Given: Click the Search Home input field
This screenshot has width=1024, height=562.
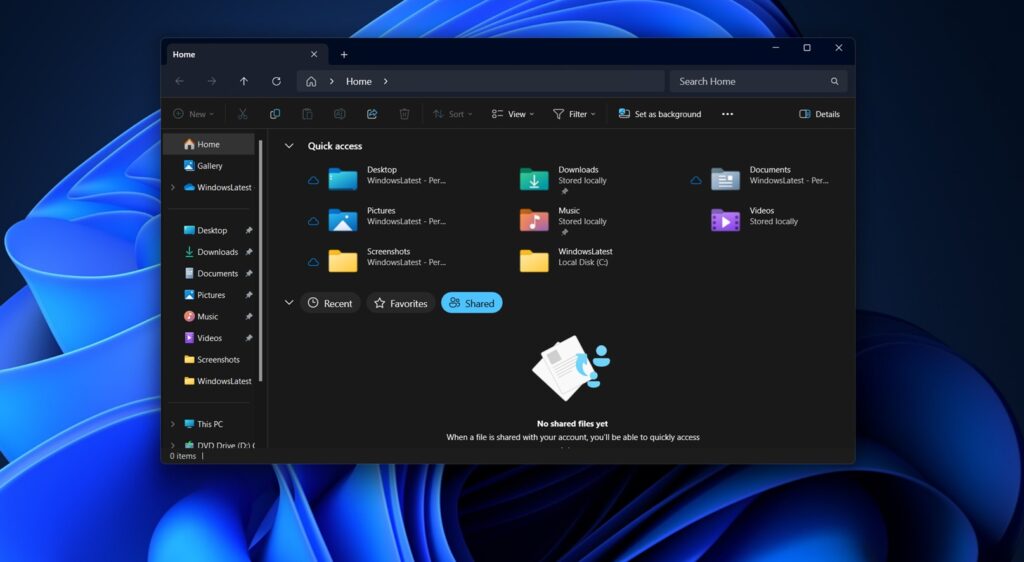Looking at the screenshot, I should [x=750, y=81].
